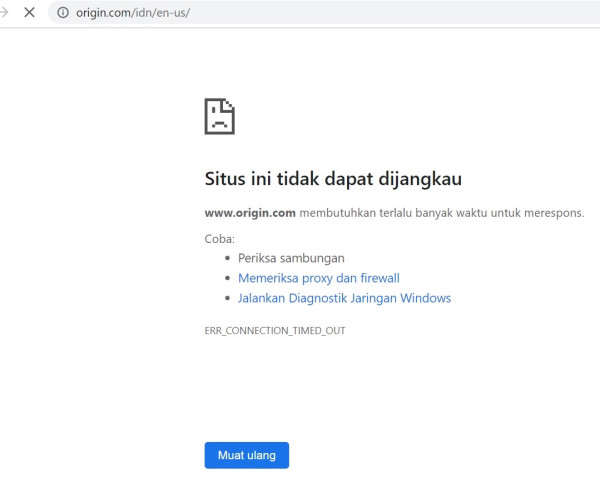The image size is (600, 477).
Task: Click heading 'Situs ini tidak dapat dijangkau'
Action: point(333,179)
